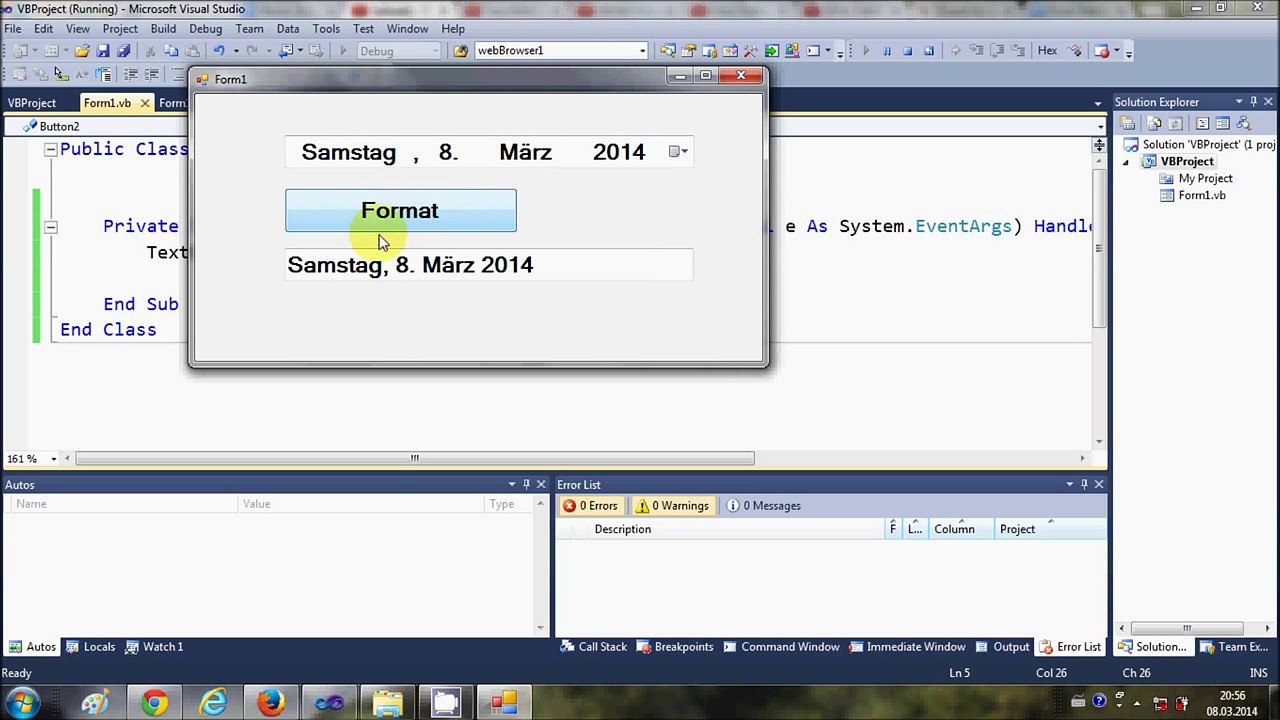Open the Button2 class name dropdown
The width and height of the screenshot is (1280, 720).
click(1100, 127)
